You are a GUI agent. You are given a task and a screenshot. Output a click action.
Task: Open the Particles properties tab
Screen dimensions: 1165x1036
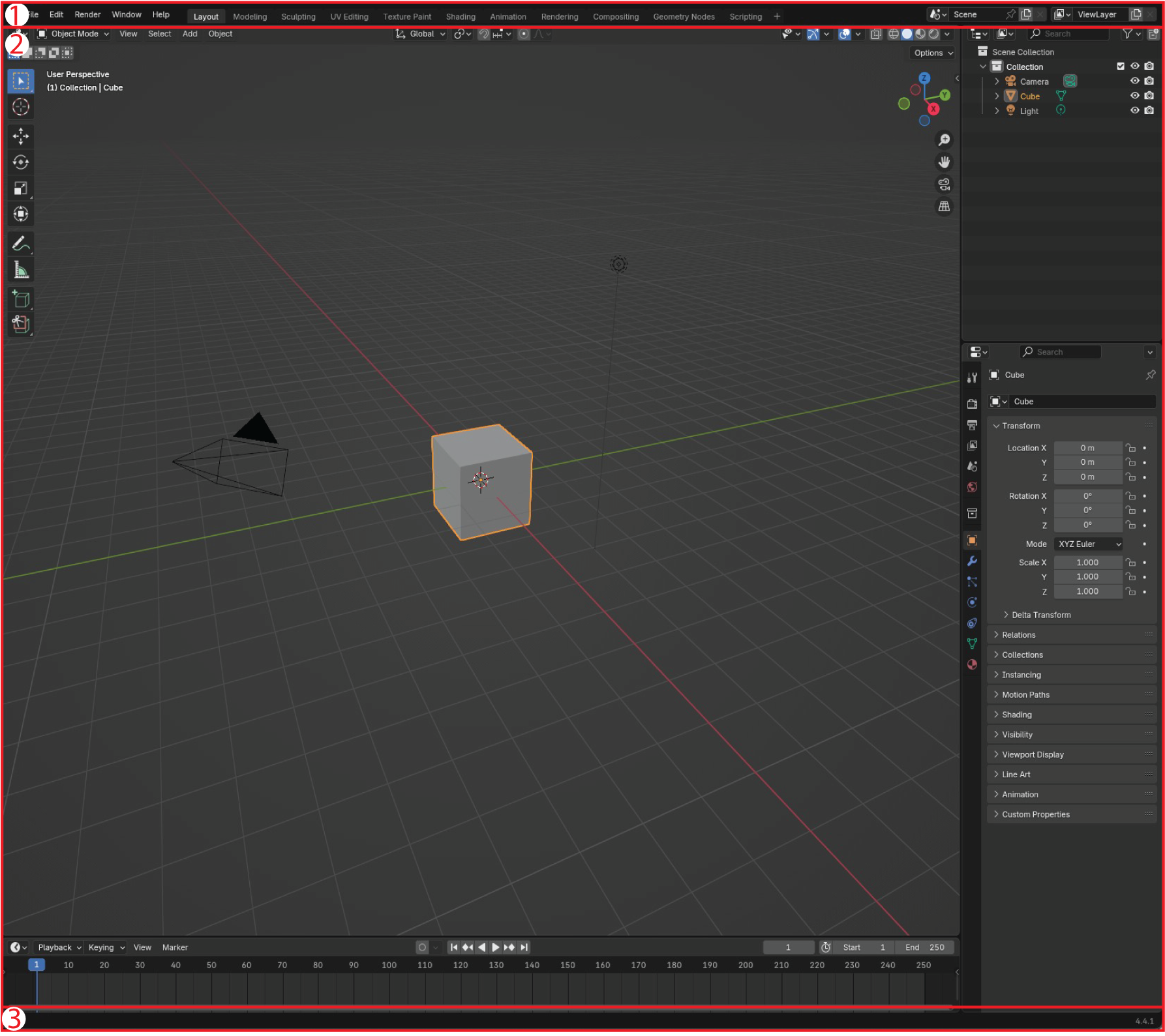(x=972, y=582)
